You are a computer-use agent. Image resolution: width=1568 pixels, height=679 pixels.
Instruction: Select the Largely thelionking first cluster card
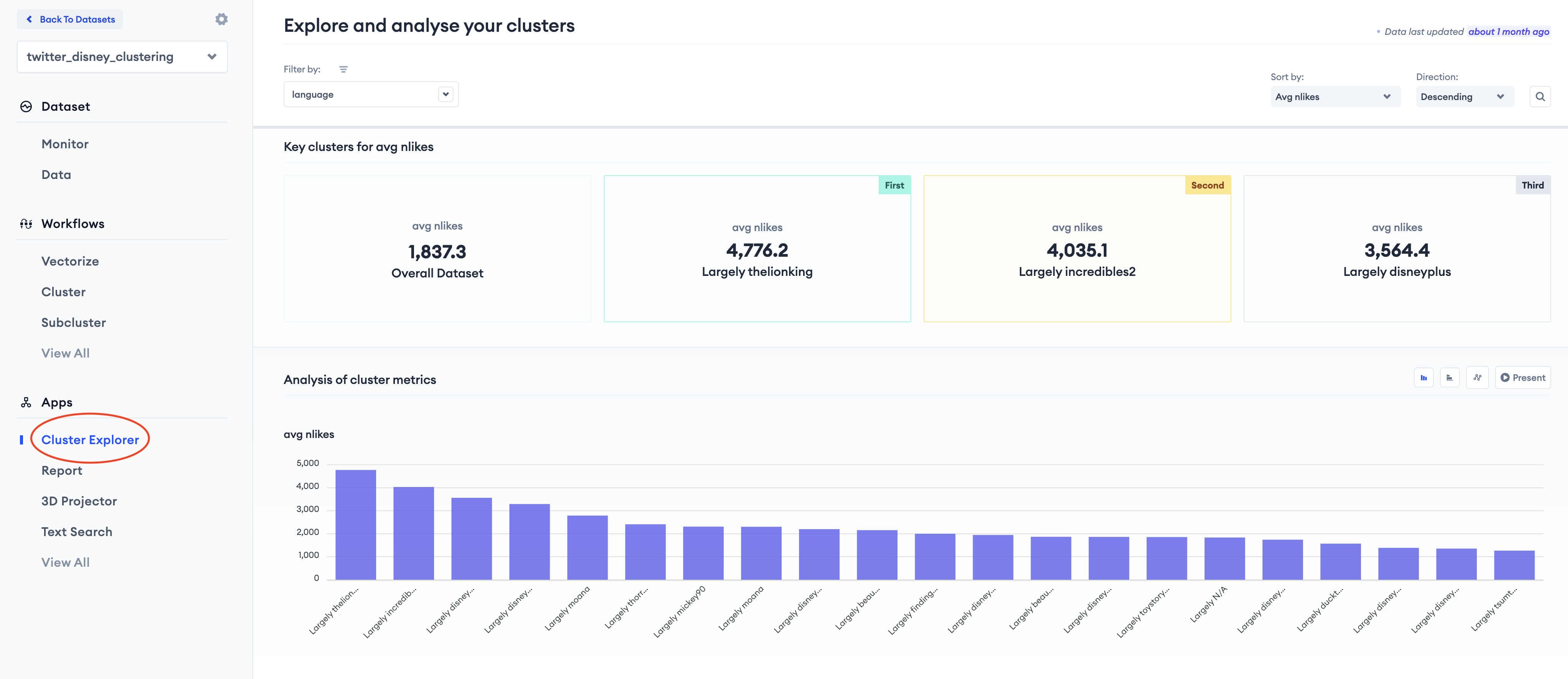coord(757,249)
